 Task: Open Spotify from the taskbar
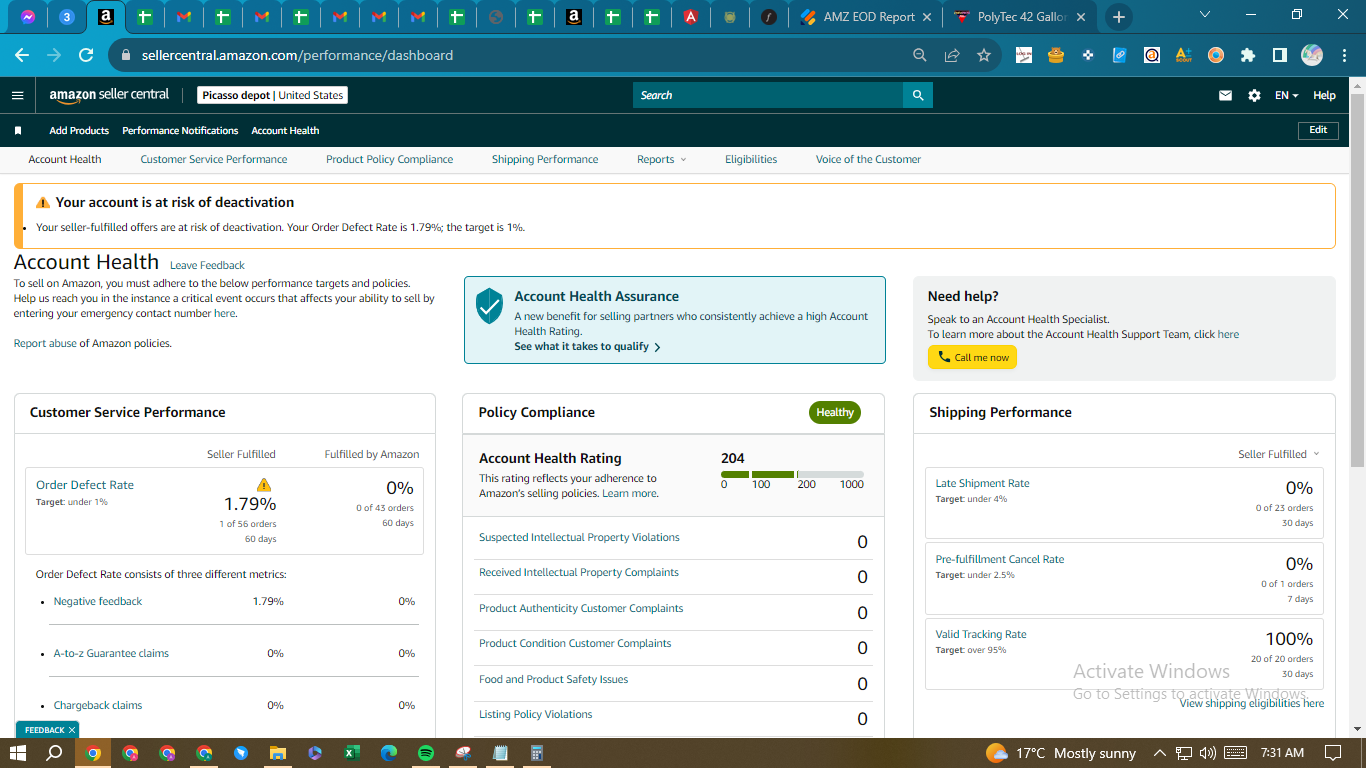[425, 753]
